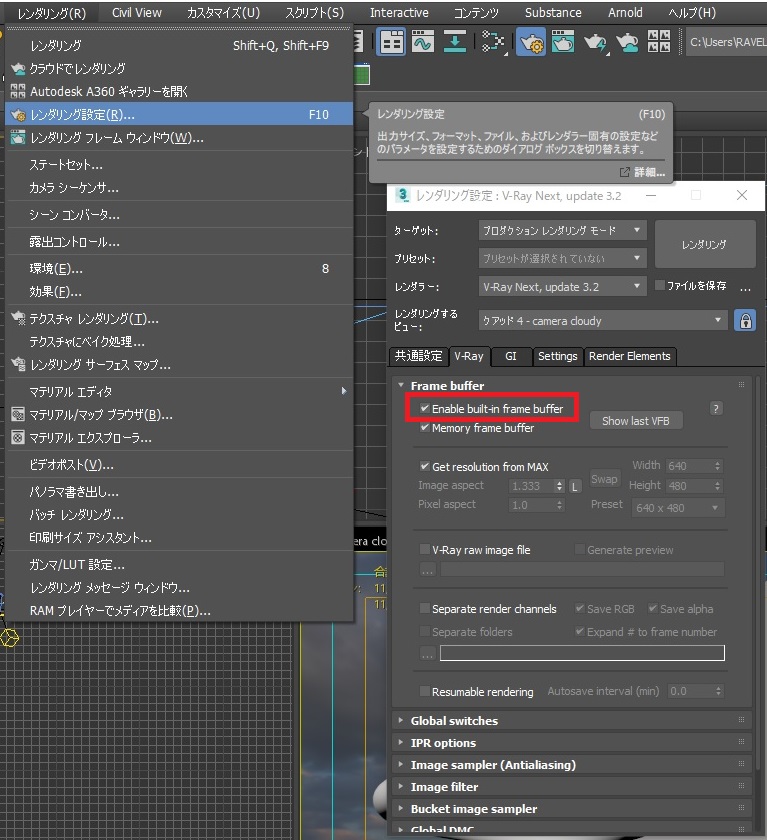Open the Curve Editor toolbar icon
Viewport: 767px width, 840px height.
[x=423, y=42]
